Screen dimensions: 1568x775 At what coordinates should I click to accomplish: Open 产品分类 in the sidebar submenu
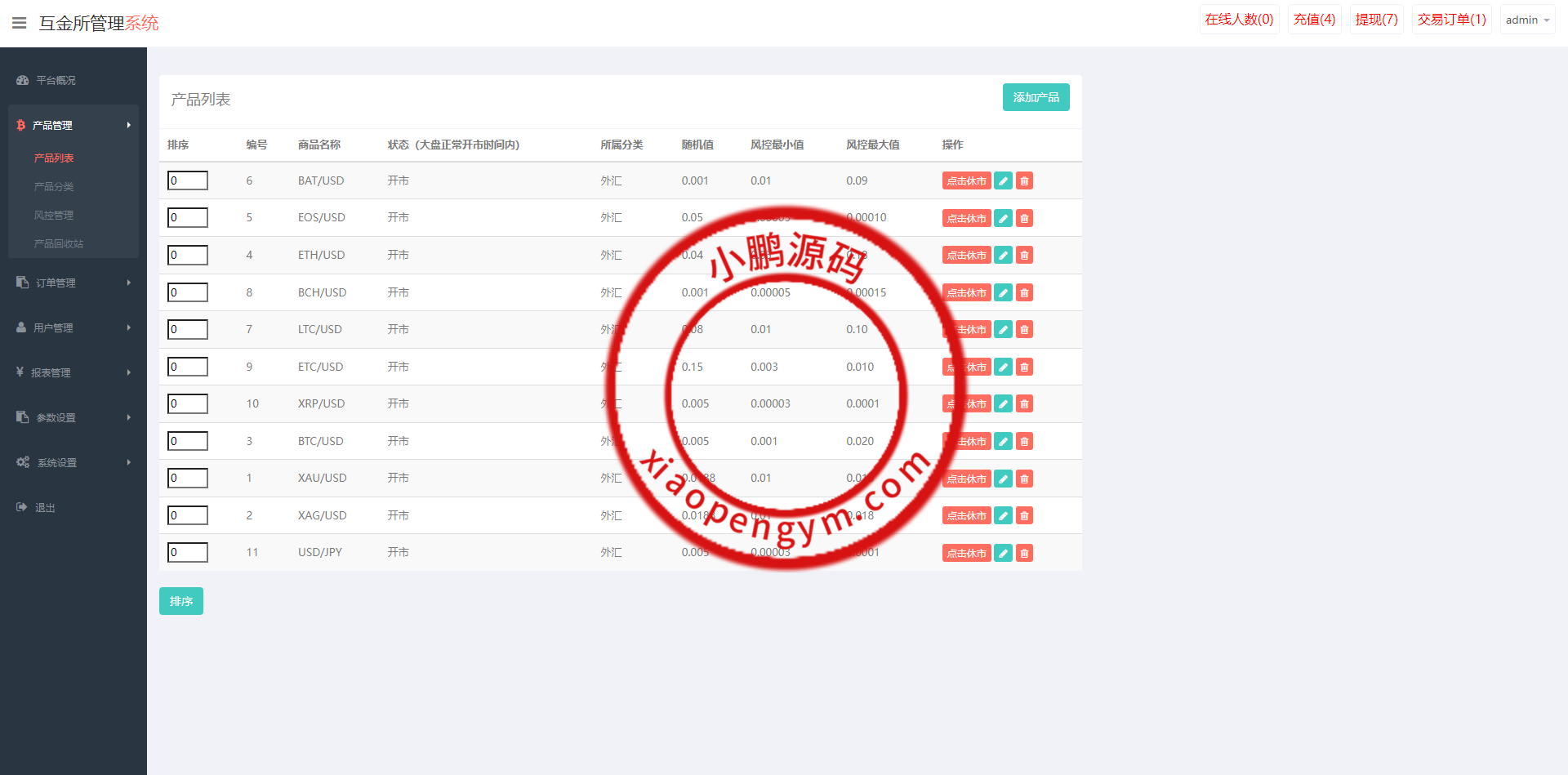pos(54,186)
